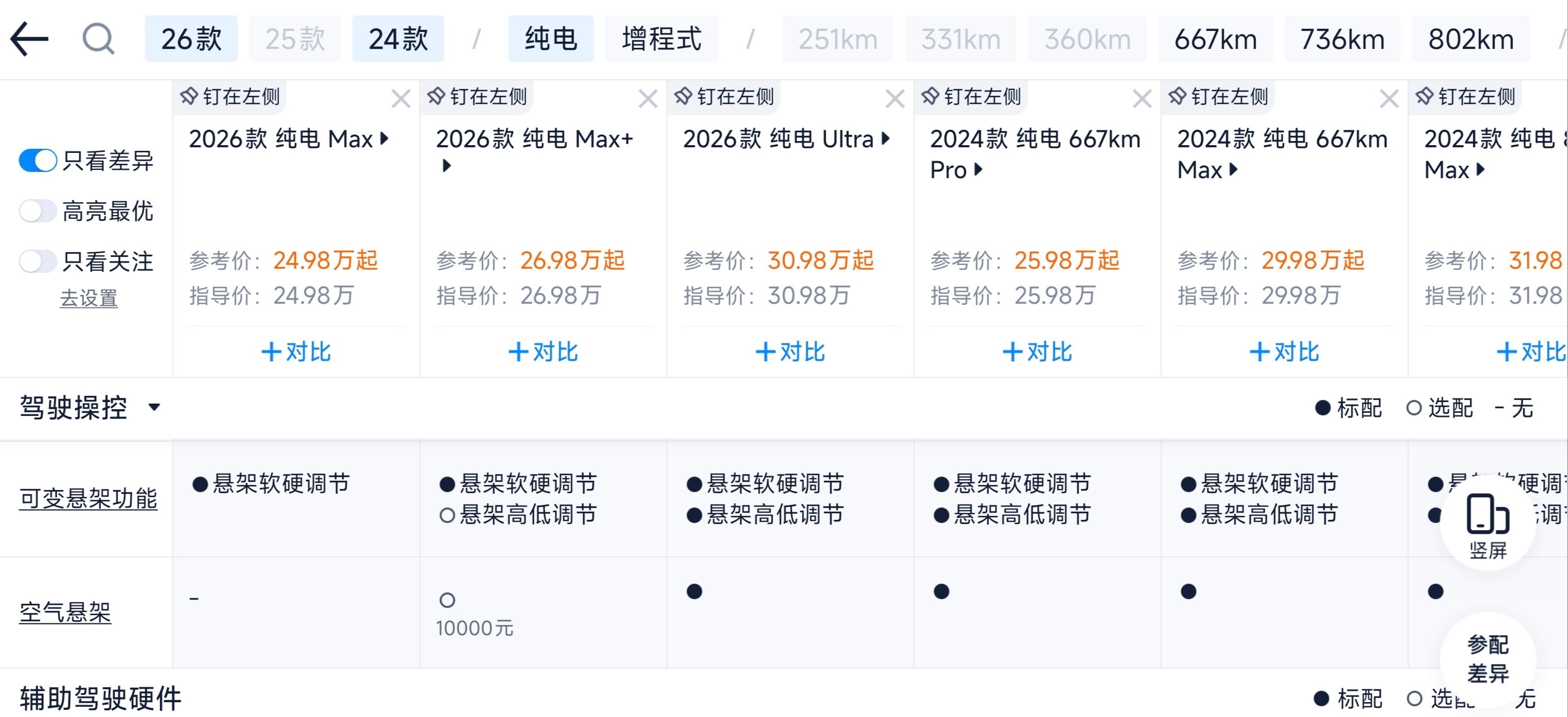Expand 2026款 纯电 Max+ model details
This screenshot has width=1568, height=717.
pyautogui.click(x=447, y=166)
